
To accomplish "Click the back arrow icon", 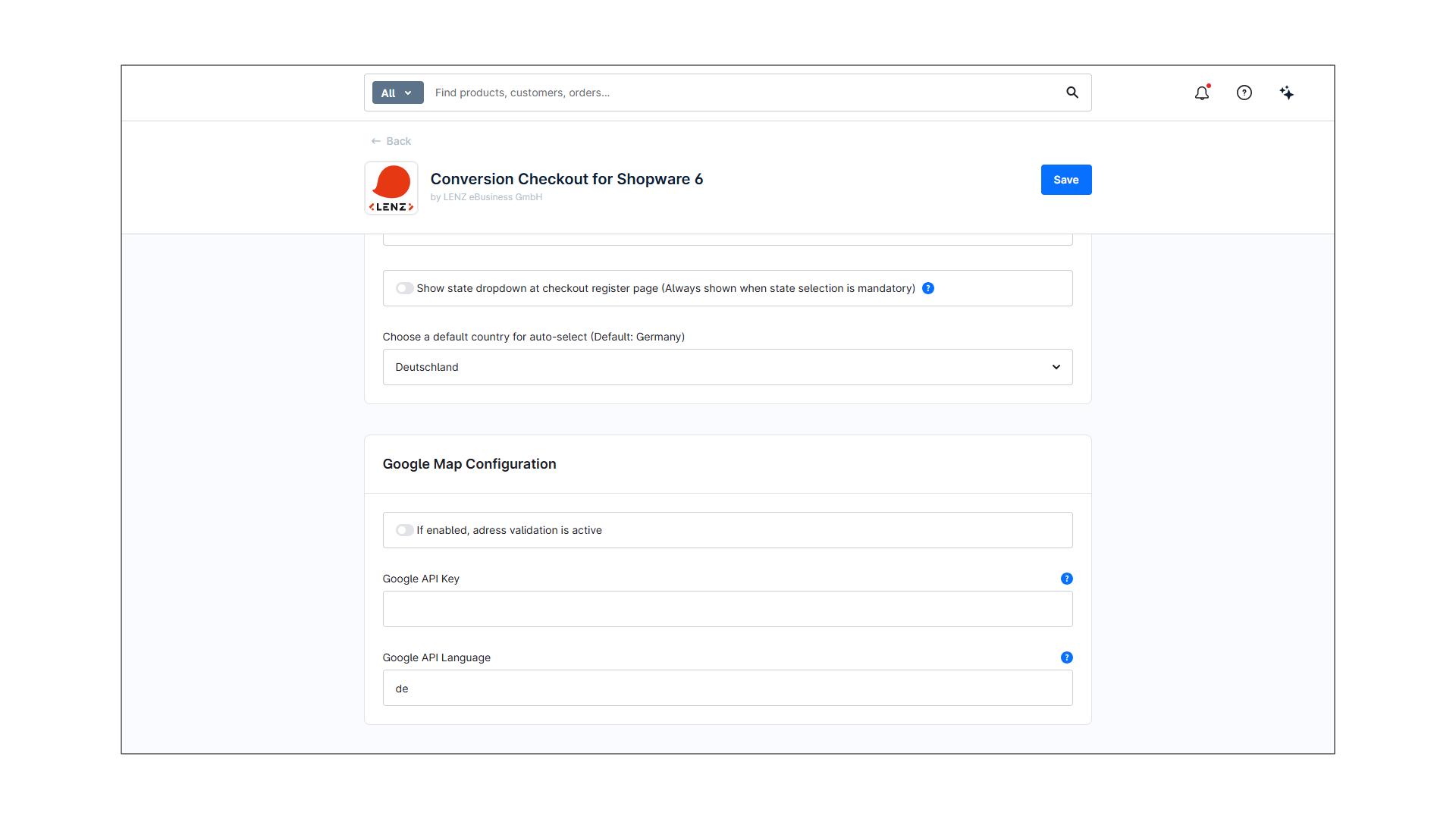I will [376, 140].
